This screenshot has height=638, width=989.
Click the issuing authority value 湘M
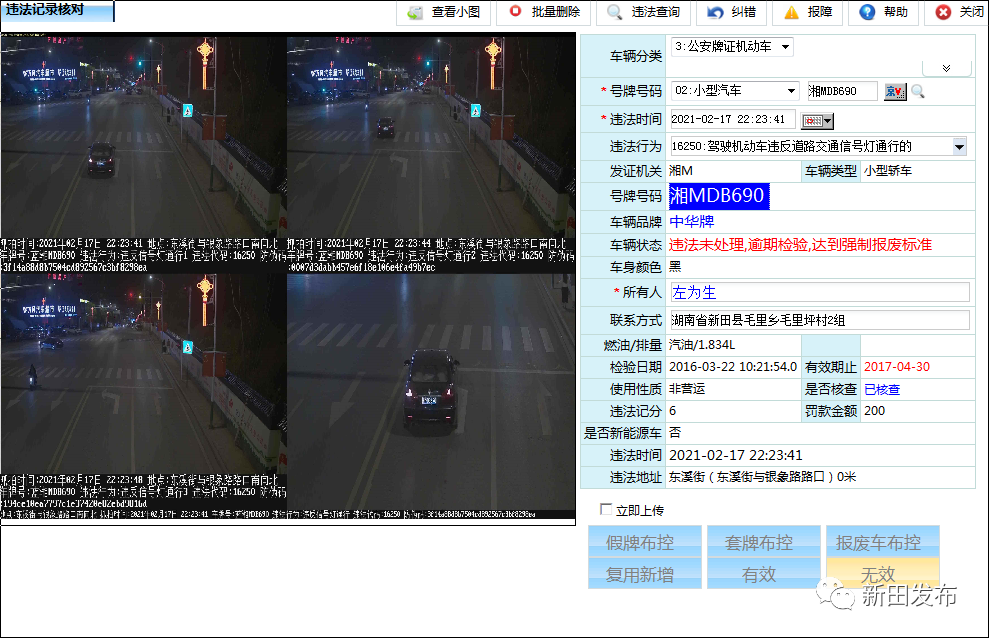click(x=681, y=171)
